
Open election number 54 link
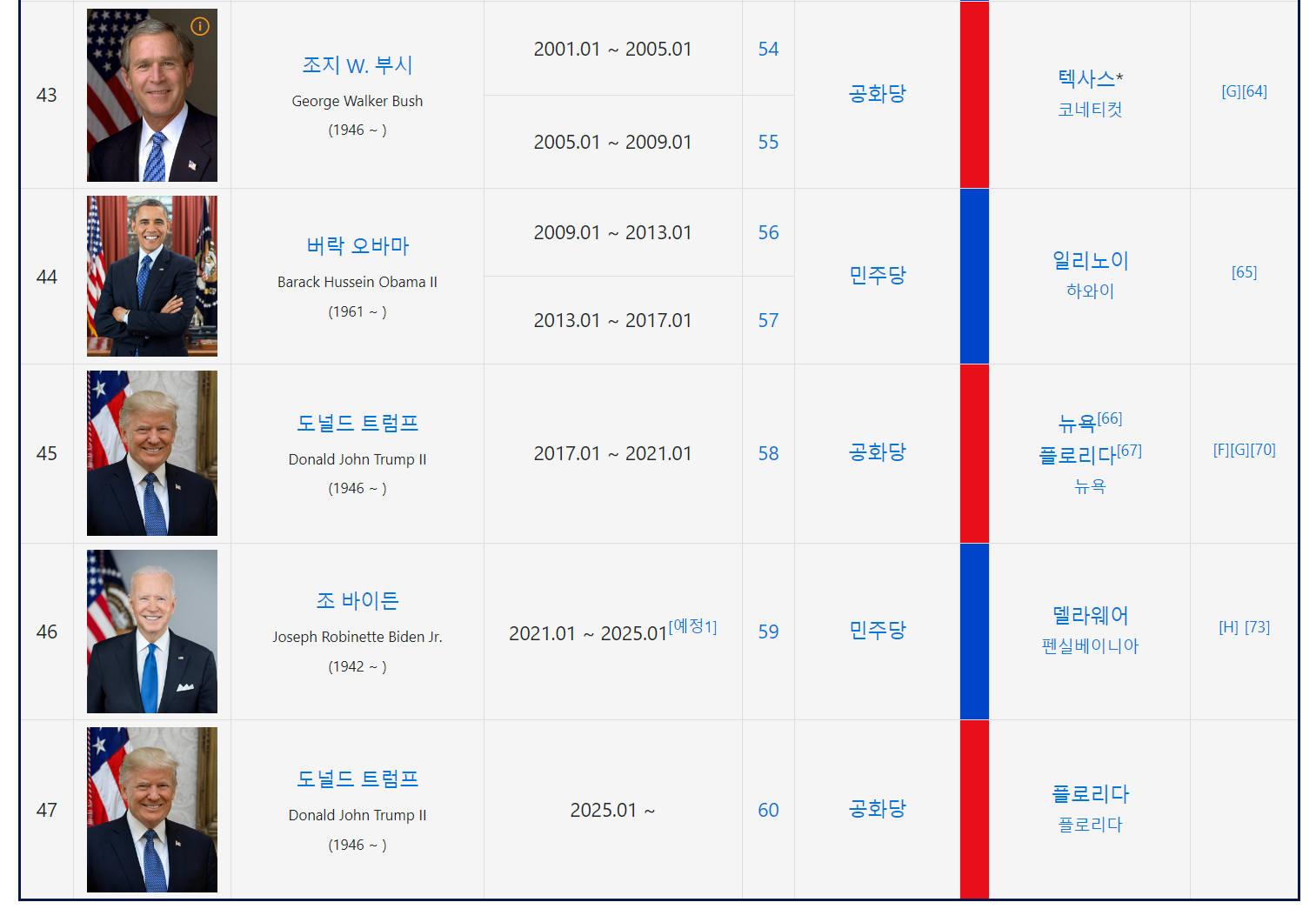coord(768,50)
